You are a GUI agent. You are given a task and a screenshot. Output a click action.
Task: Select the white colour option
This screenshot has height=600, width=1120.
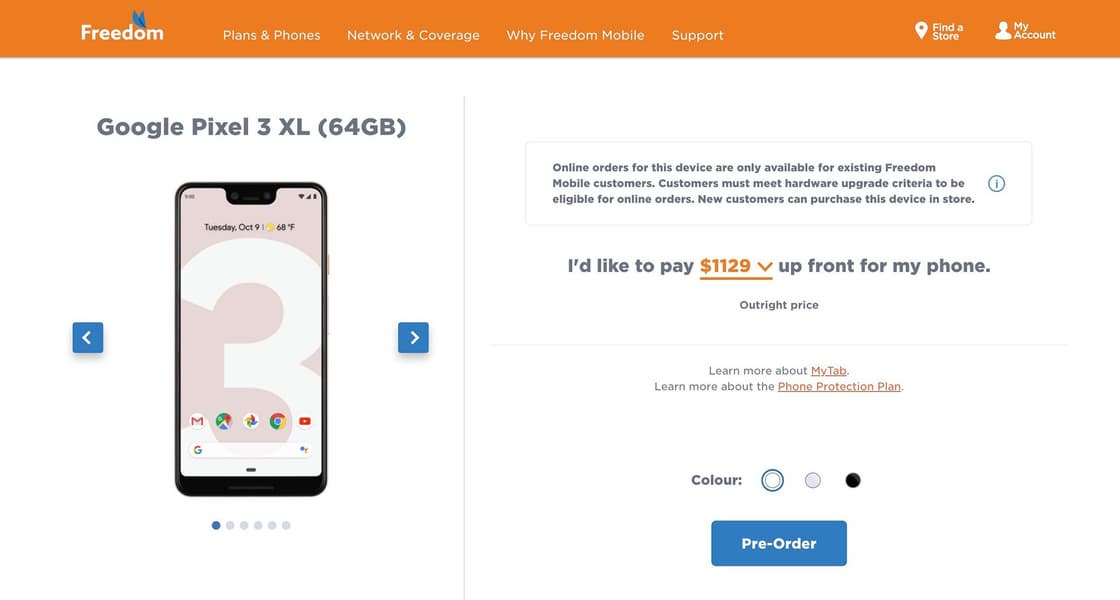pos(772,481)
